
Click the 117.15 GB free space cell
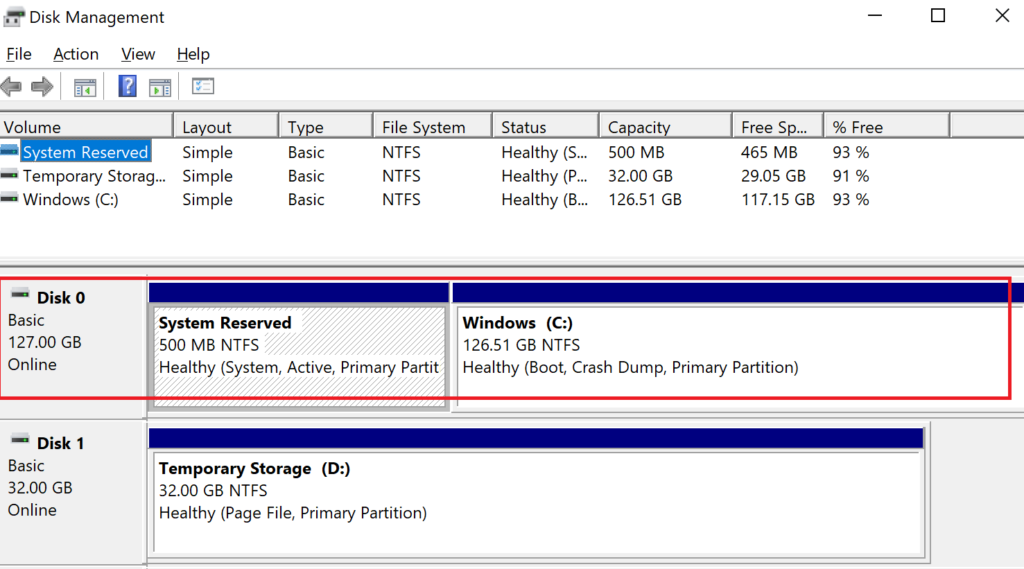coord(778,199)
